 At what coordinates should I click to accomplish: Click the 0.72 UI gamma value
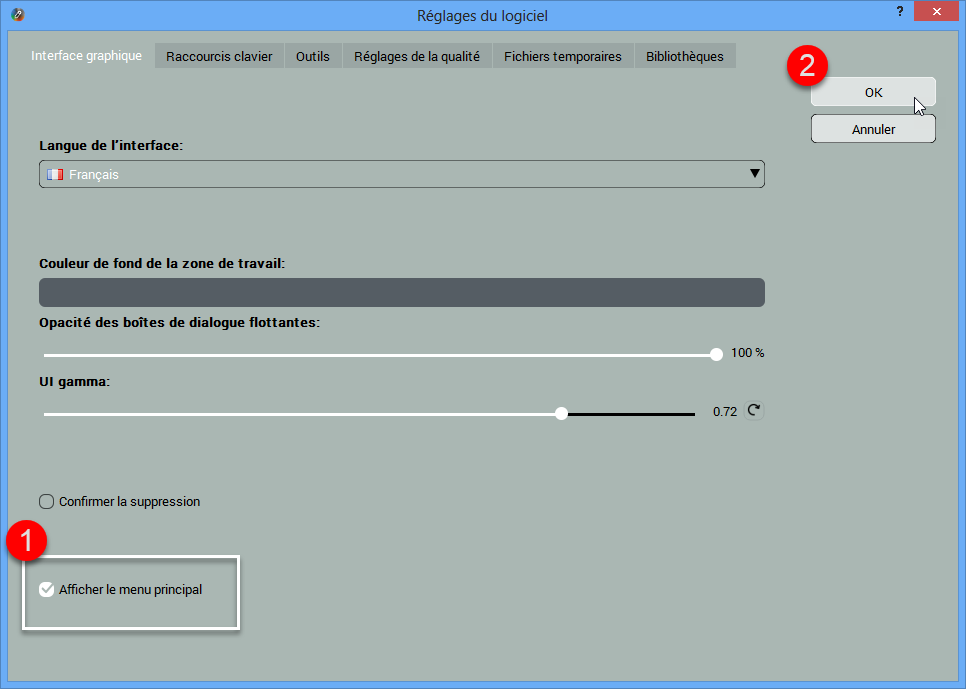725,412
